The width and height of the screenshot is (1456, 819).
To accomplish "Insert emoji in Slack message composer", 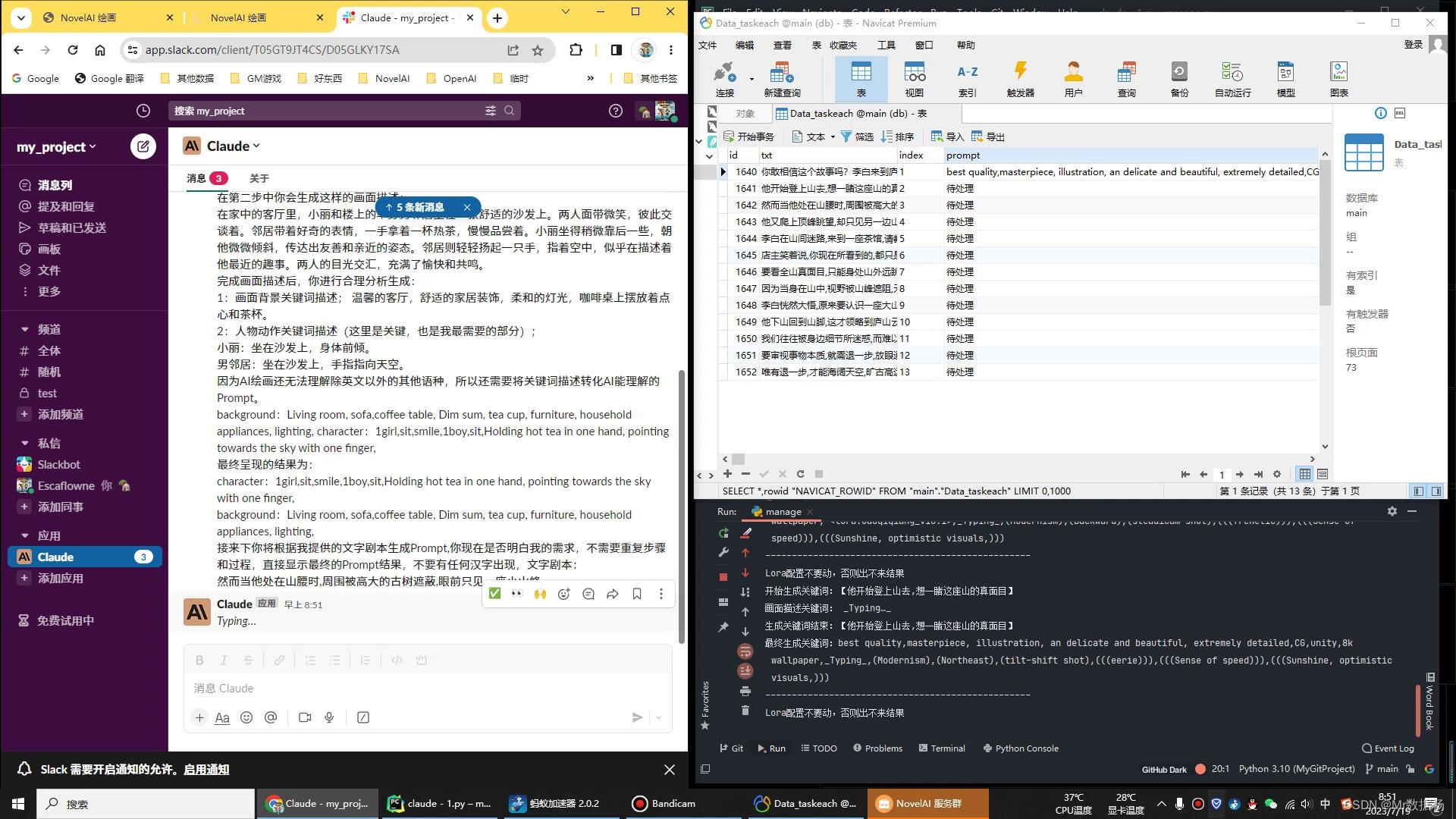I will (x=246, y=717).
